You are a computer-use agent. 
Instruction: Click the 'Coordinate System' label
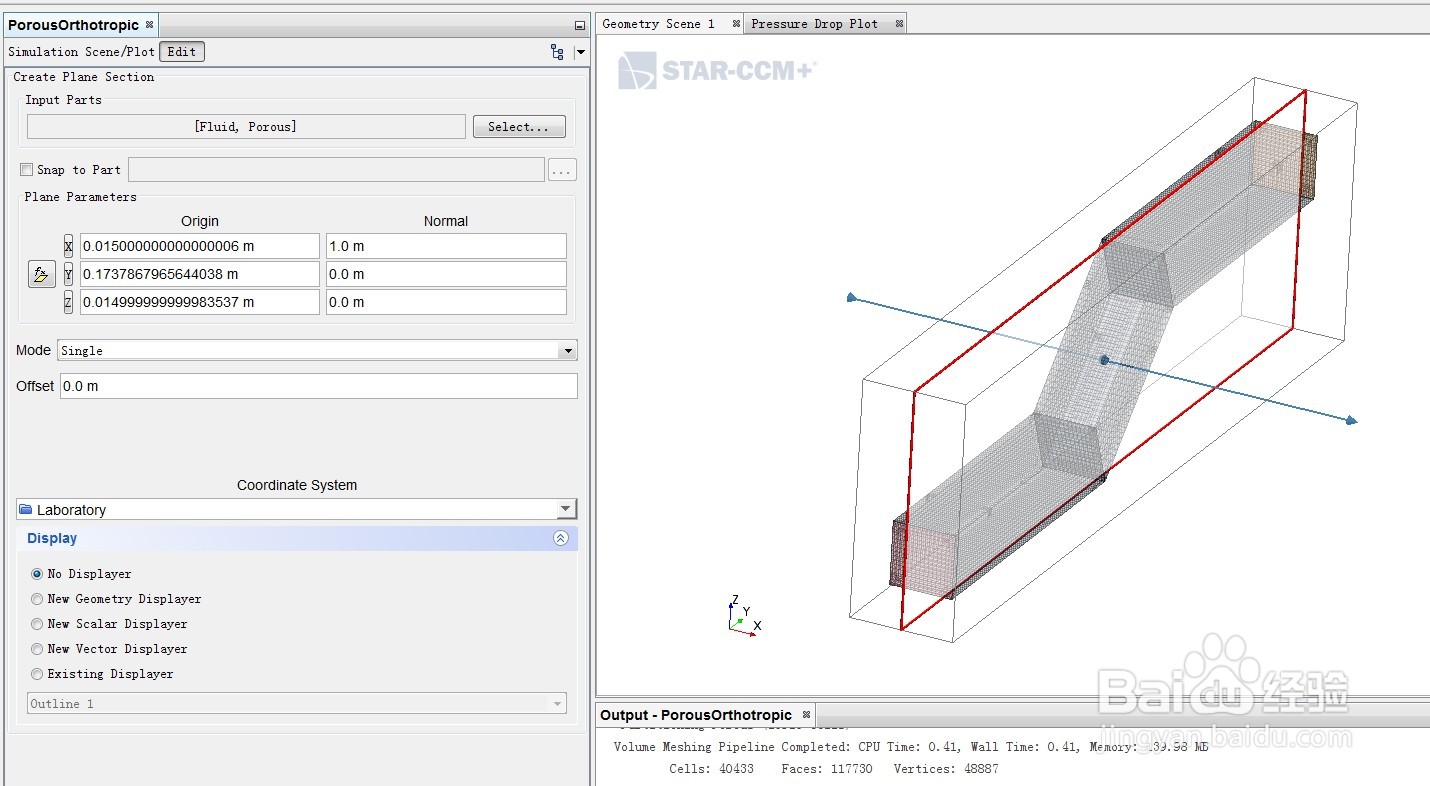tap(297, 485)
